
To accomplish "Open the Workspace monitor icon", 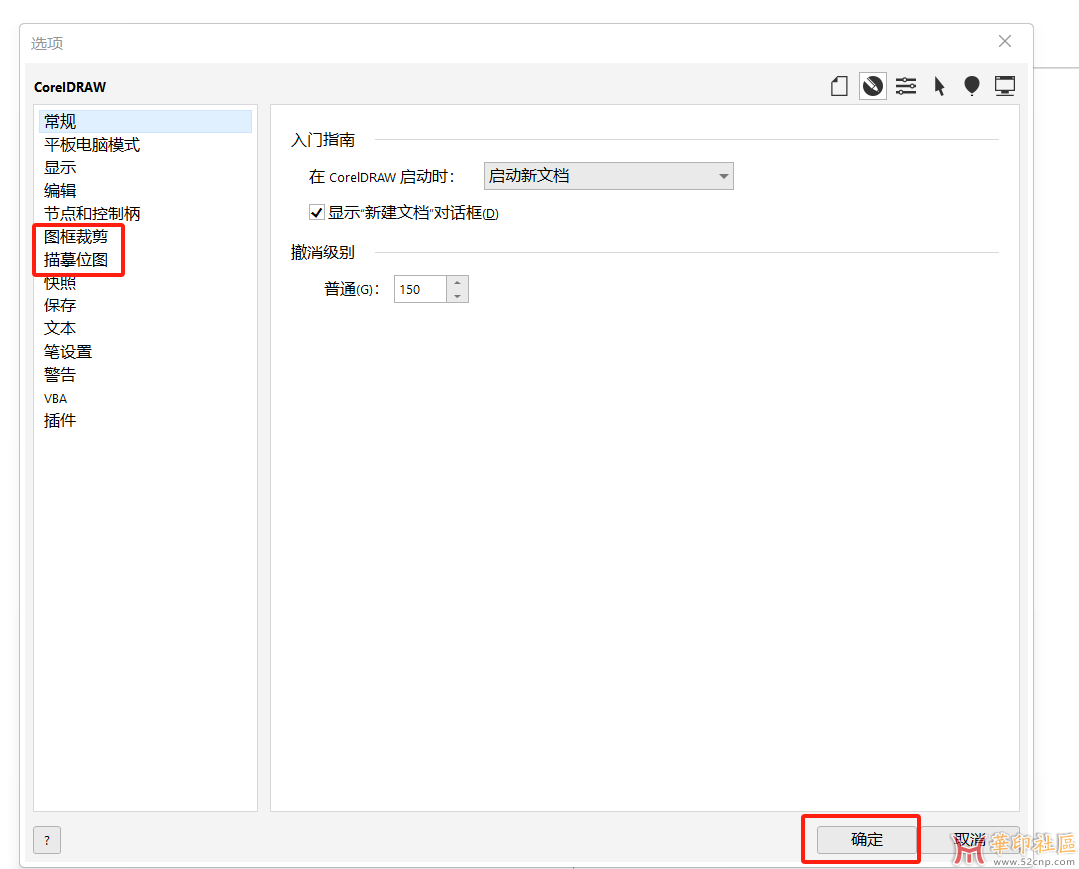I will point(1005,87).
